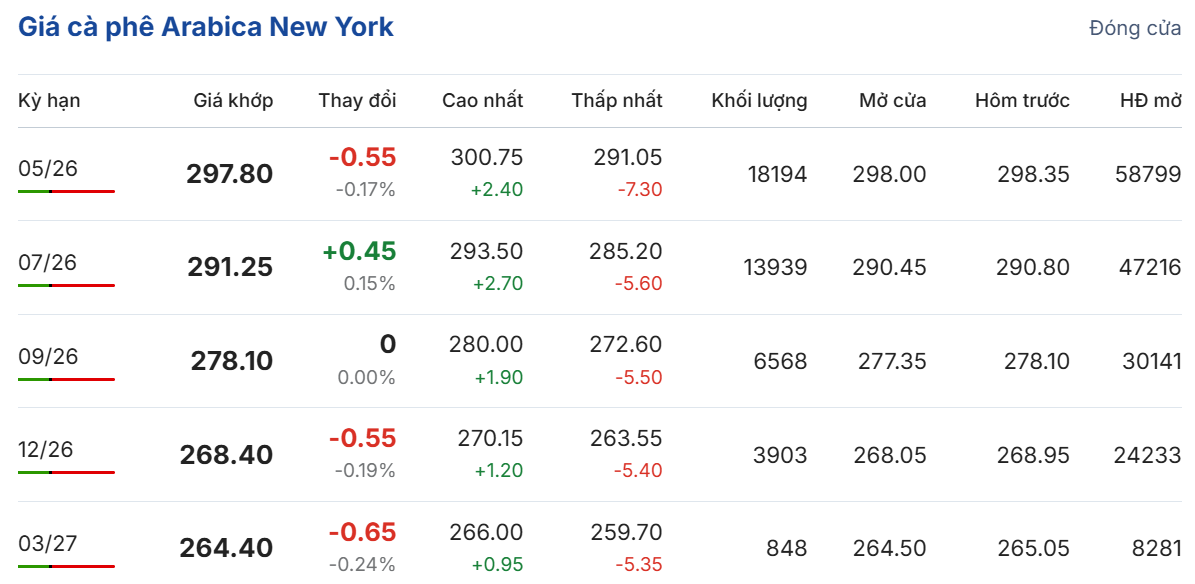The image size is (1195, 584).
Task: Click the green-red range bar under 05/26
Action: [66, 191]
